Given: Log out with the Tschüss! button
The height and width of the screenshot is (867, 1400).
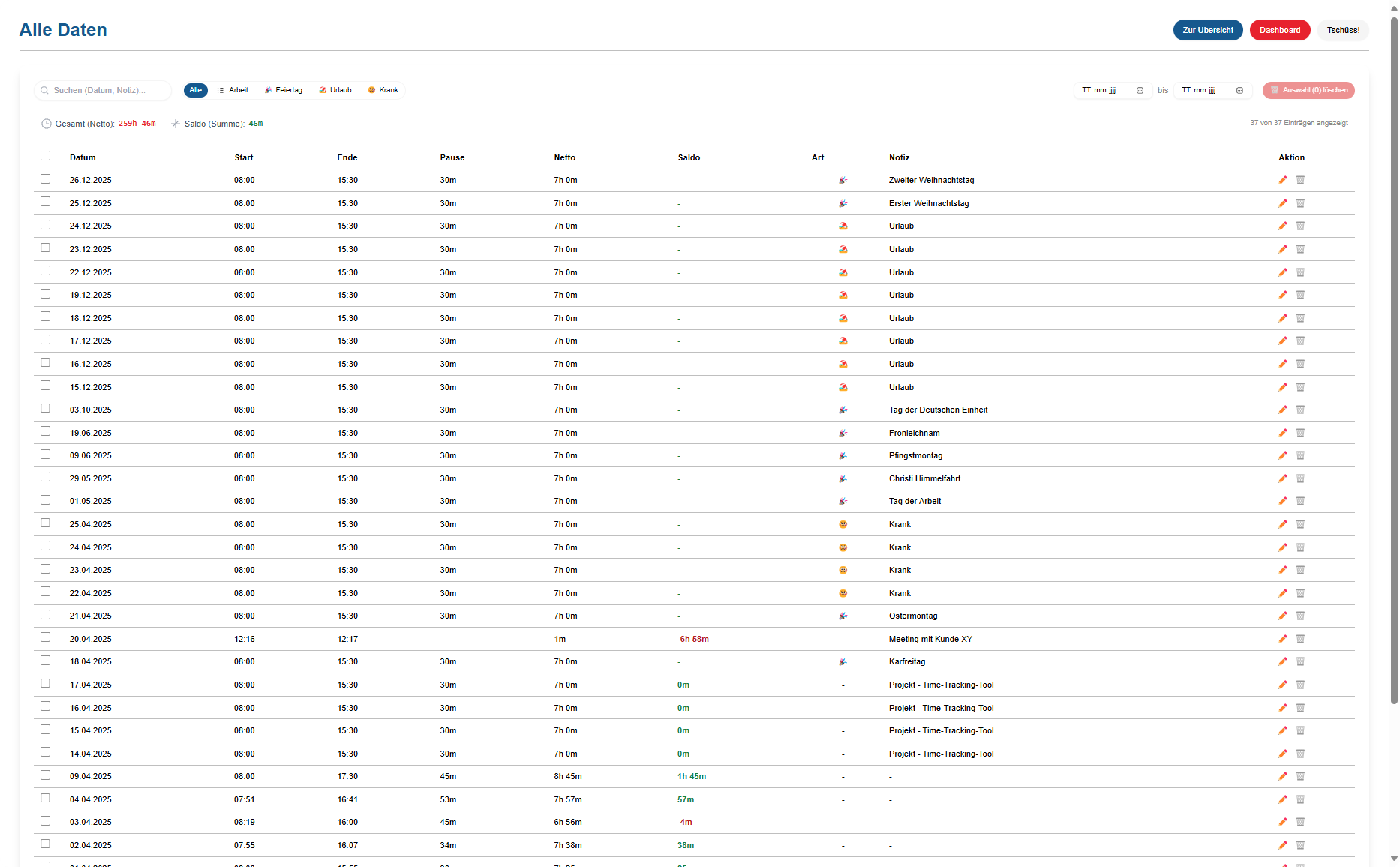Looking at the screenshot, I should coord(1343,30).
